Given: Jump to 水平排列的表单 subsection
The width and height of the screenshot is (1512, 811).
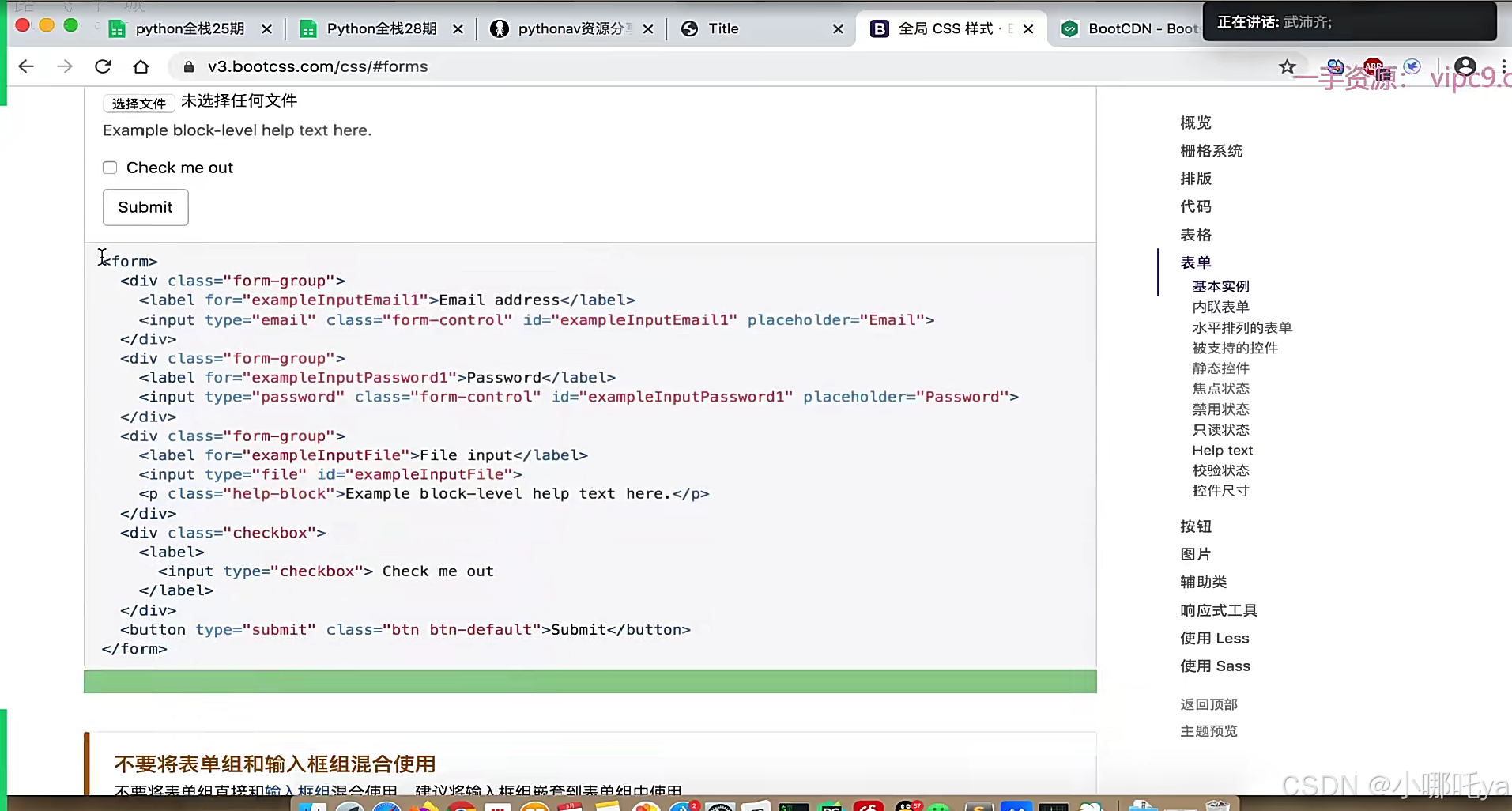Looking at the screenshot, I should [1242, 327].
